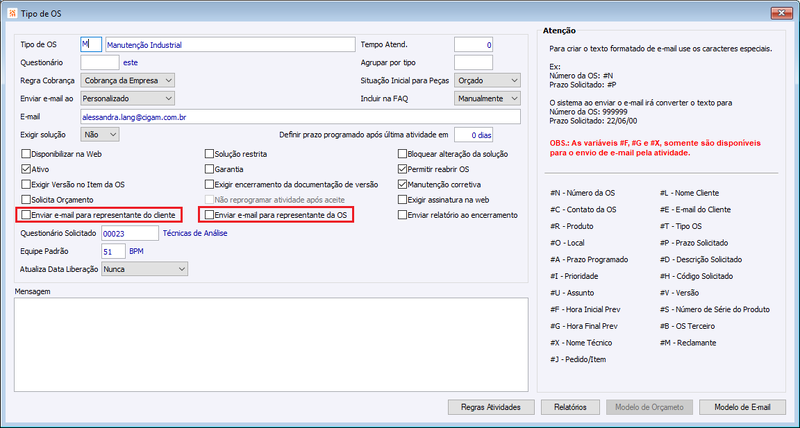Click '#J - Pedido/Item' variable
800x428 pixels.
point(578,359)
